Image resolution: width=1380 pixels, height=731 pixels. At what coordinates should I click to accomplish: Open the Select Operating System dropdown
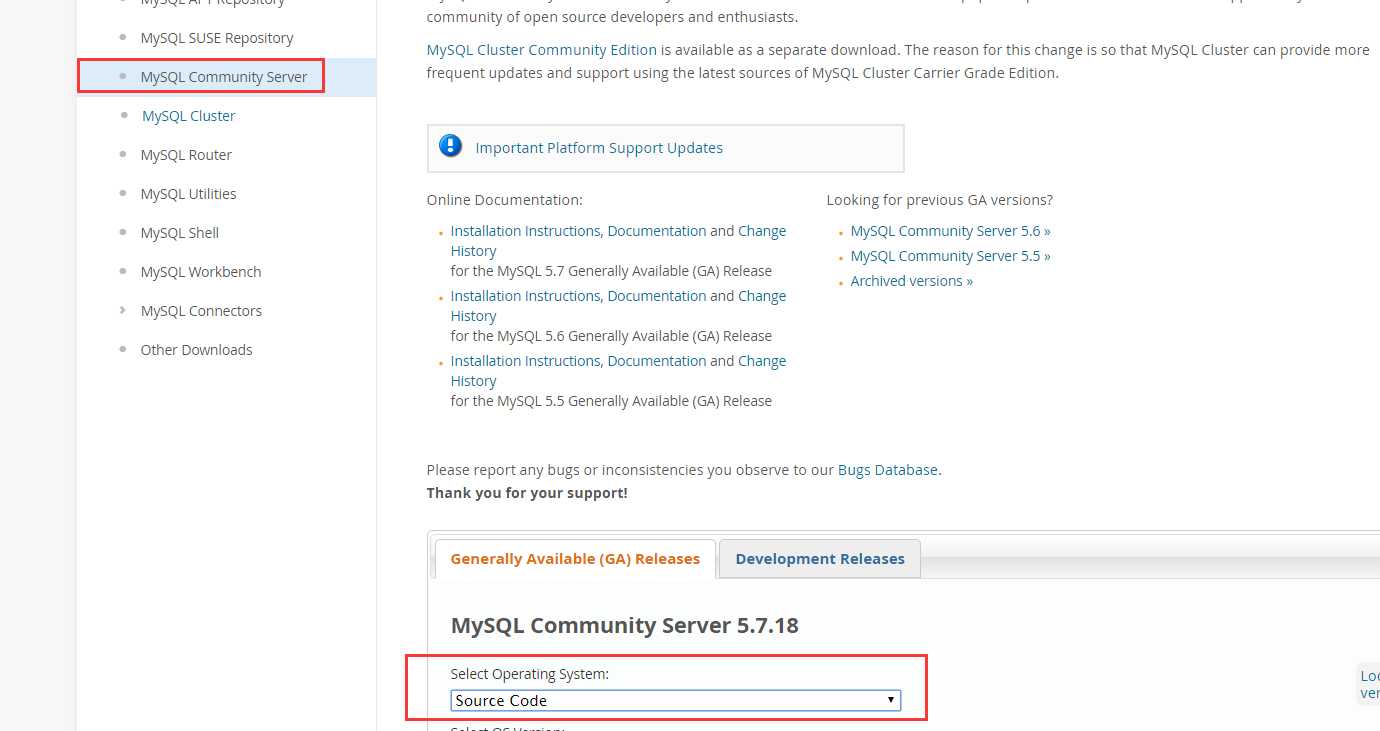[675, 700]
